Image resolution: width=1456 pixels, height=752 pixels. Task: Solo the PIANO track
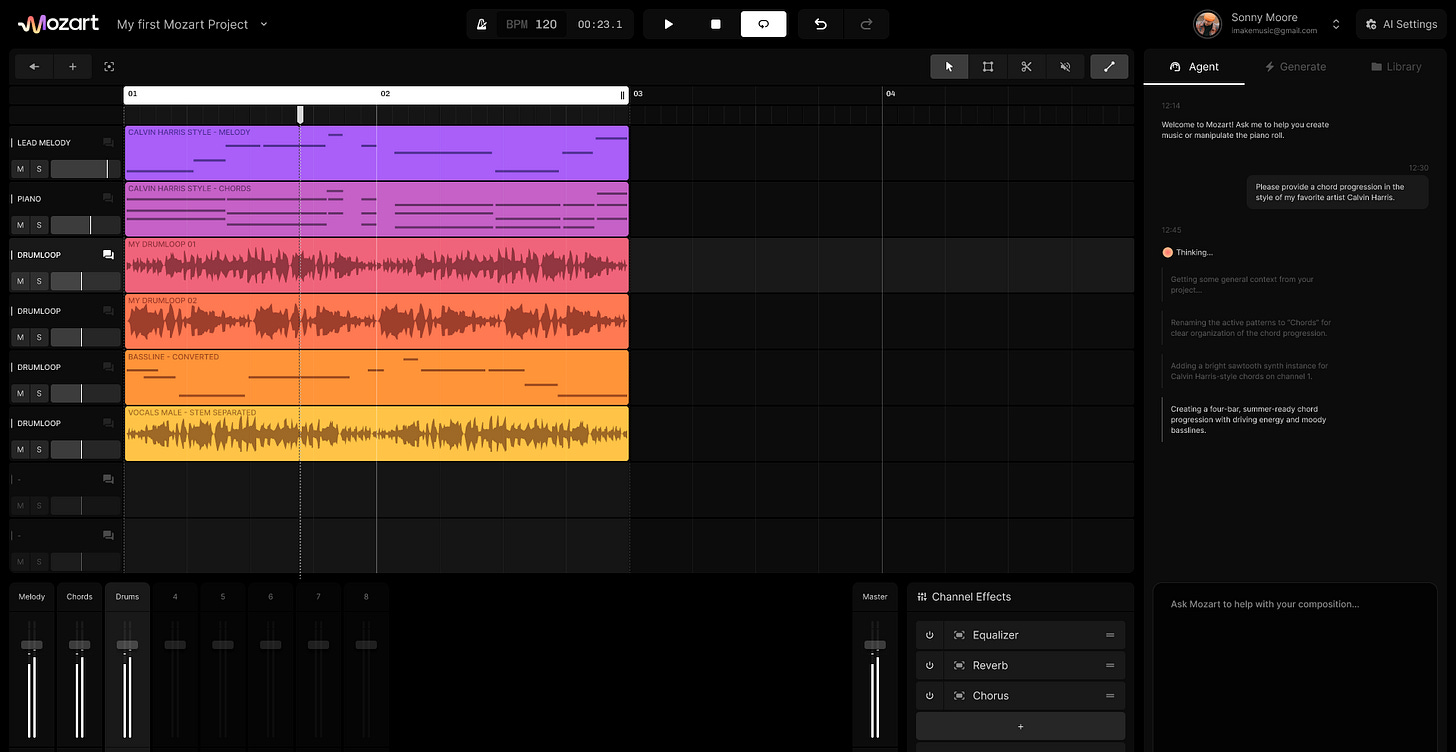click(40, 224)
